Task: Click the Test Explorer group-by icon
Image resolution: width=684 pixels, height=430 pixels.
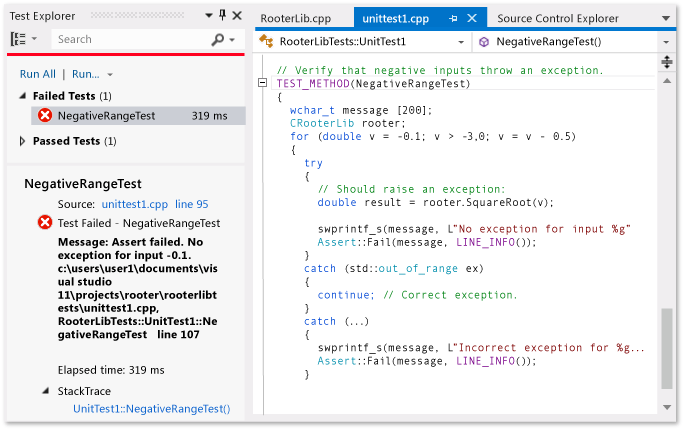Action: [19, 39]
